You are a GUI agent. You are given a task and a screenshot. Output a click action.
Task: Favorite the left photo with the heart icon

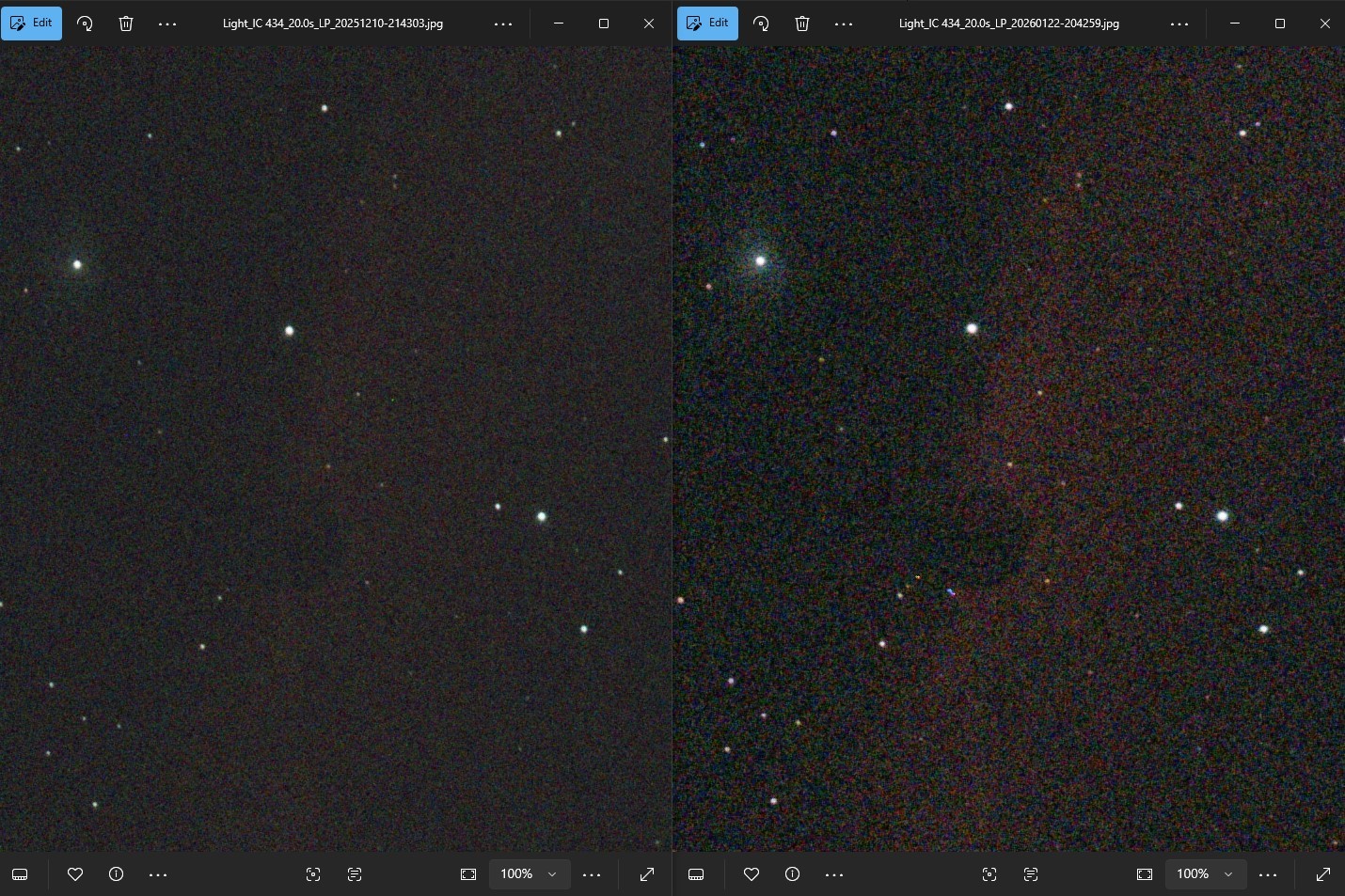pyautogui.click(x=75, y=874)
